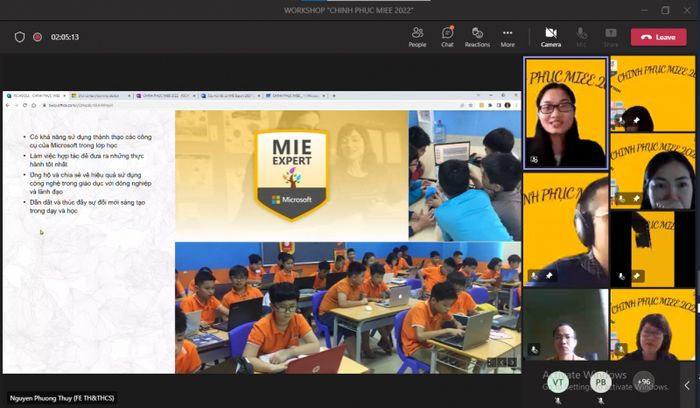Click the shared browser back arrow
Image resolution: width=700 pixels, height=408 pixels.
8,105
